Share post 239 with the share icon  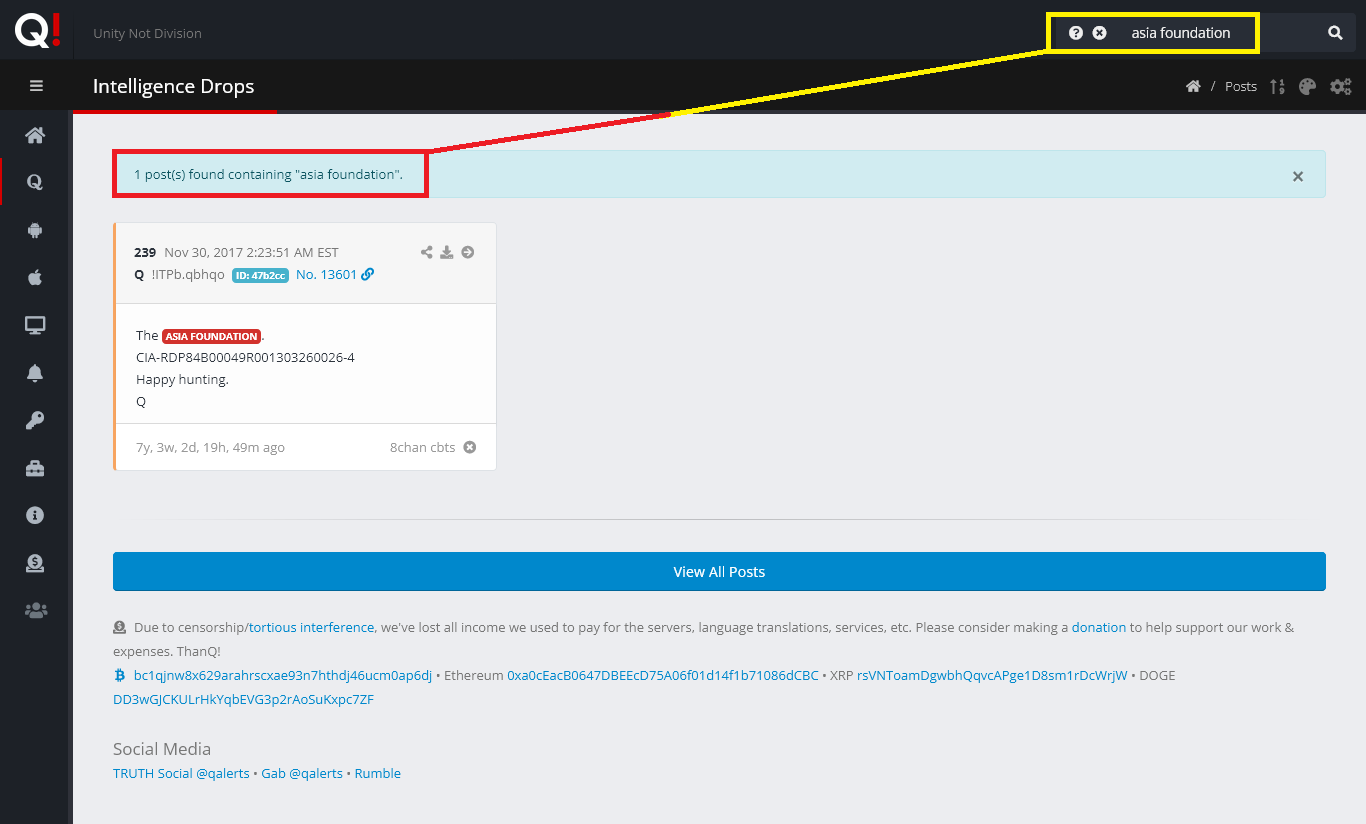(x=427, y=252)
